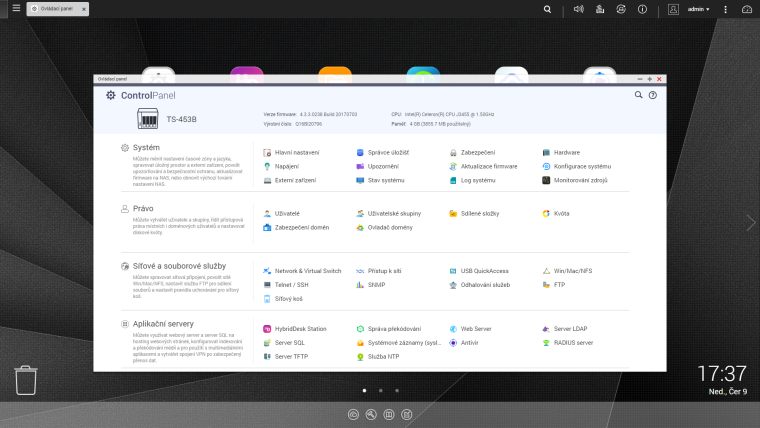Open the more options vertical dots

(726, 9)
